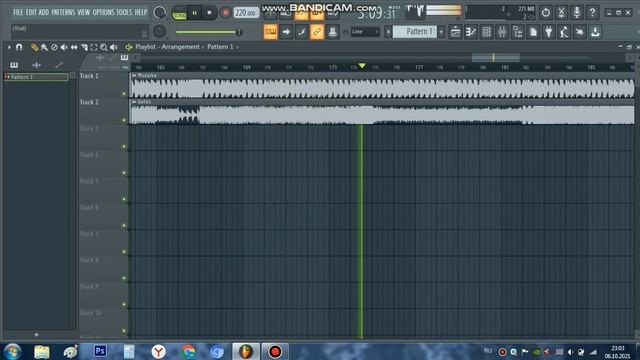This screenshot has width=640, height=360.
Task: Click the plus button at picker bottom
Action: coord(36,335)
